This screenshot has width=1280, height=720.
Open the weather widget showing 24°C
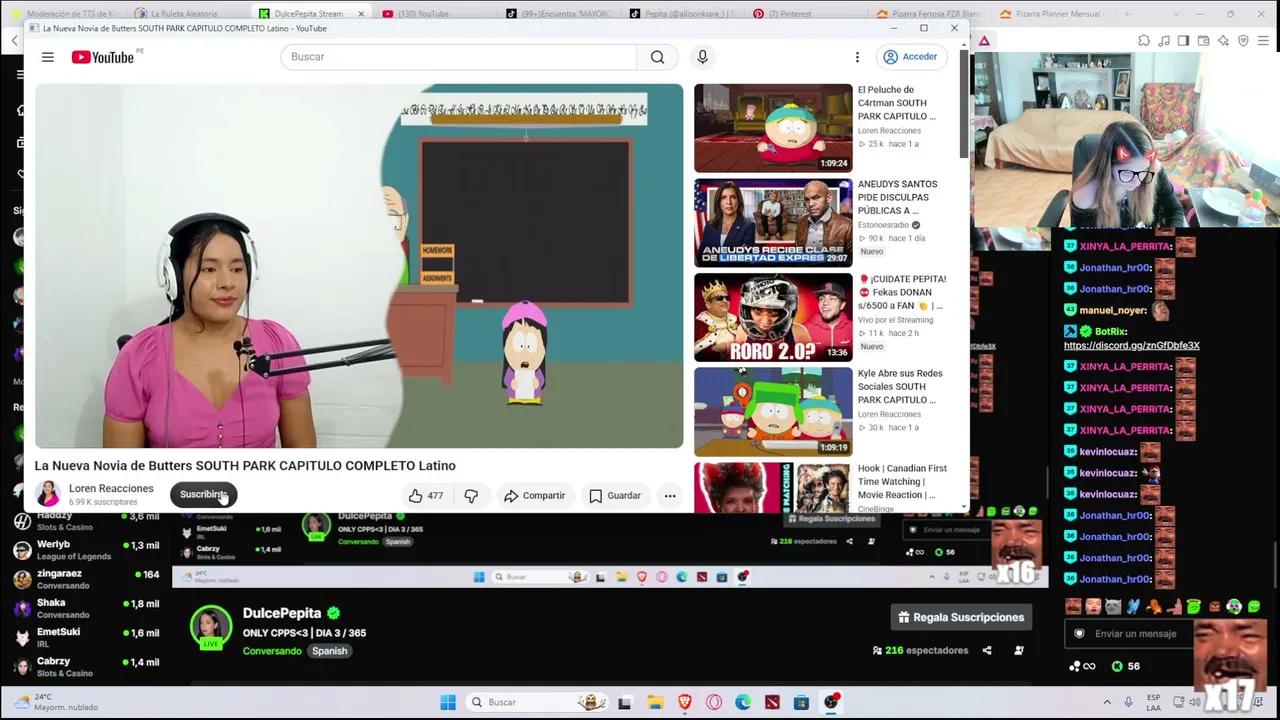click(57, 702)
